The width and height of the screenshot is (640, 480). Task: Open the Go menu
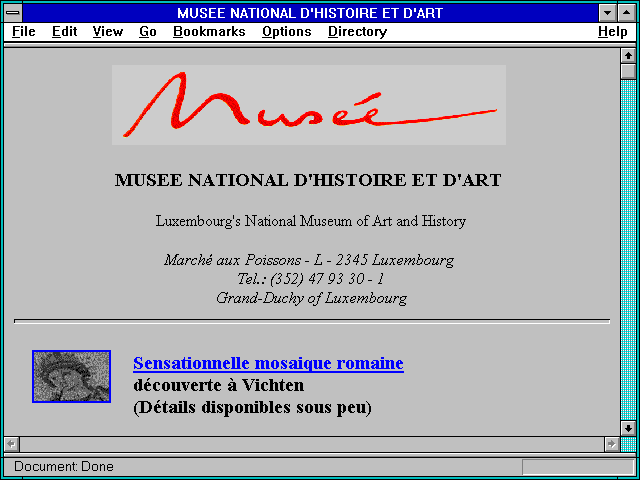[148, 31]
